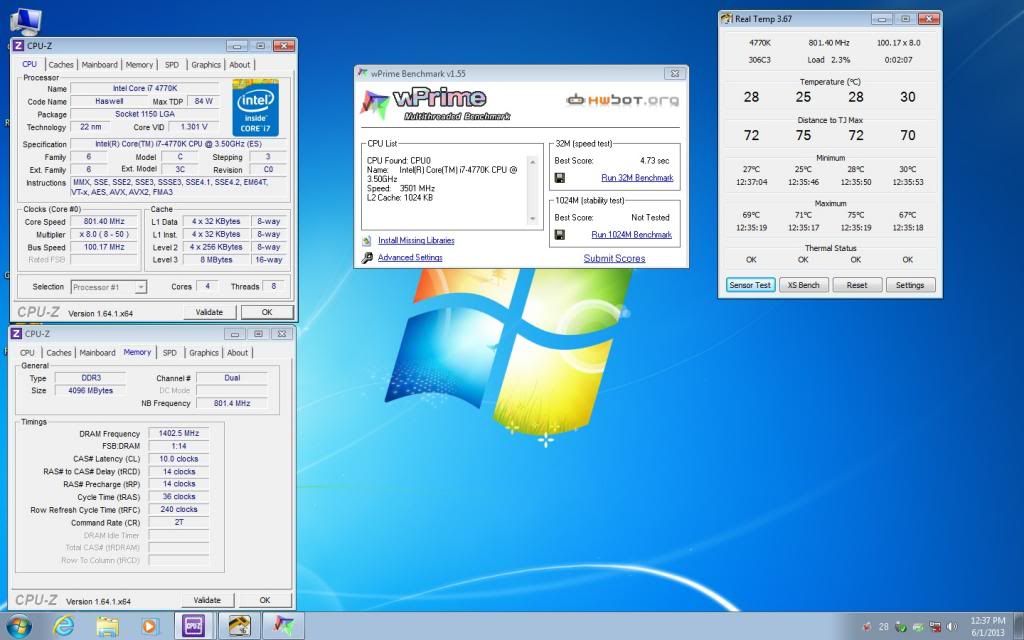1024x640 pixels.
Task: Click the wPrime logo graphic
Action: click(x=434, y=104)
